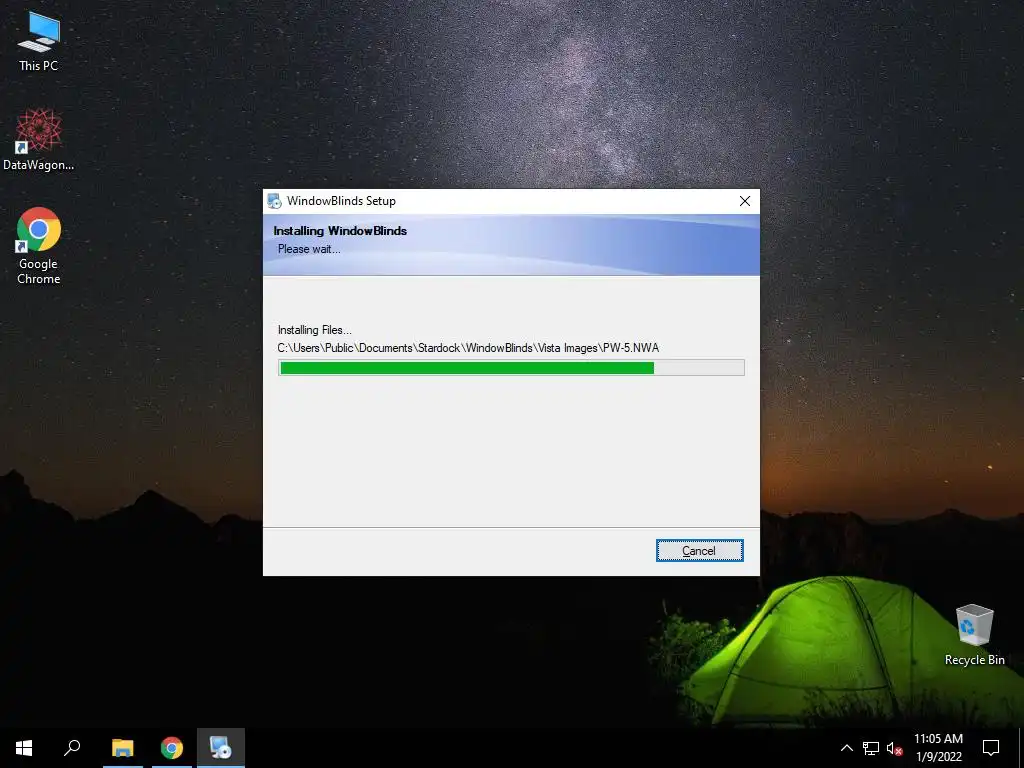1024x768 pixels.
Task: Open Chrome from the taskbar
Action: pyautogui.click(x=172, y=748)
